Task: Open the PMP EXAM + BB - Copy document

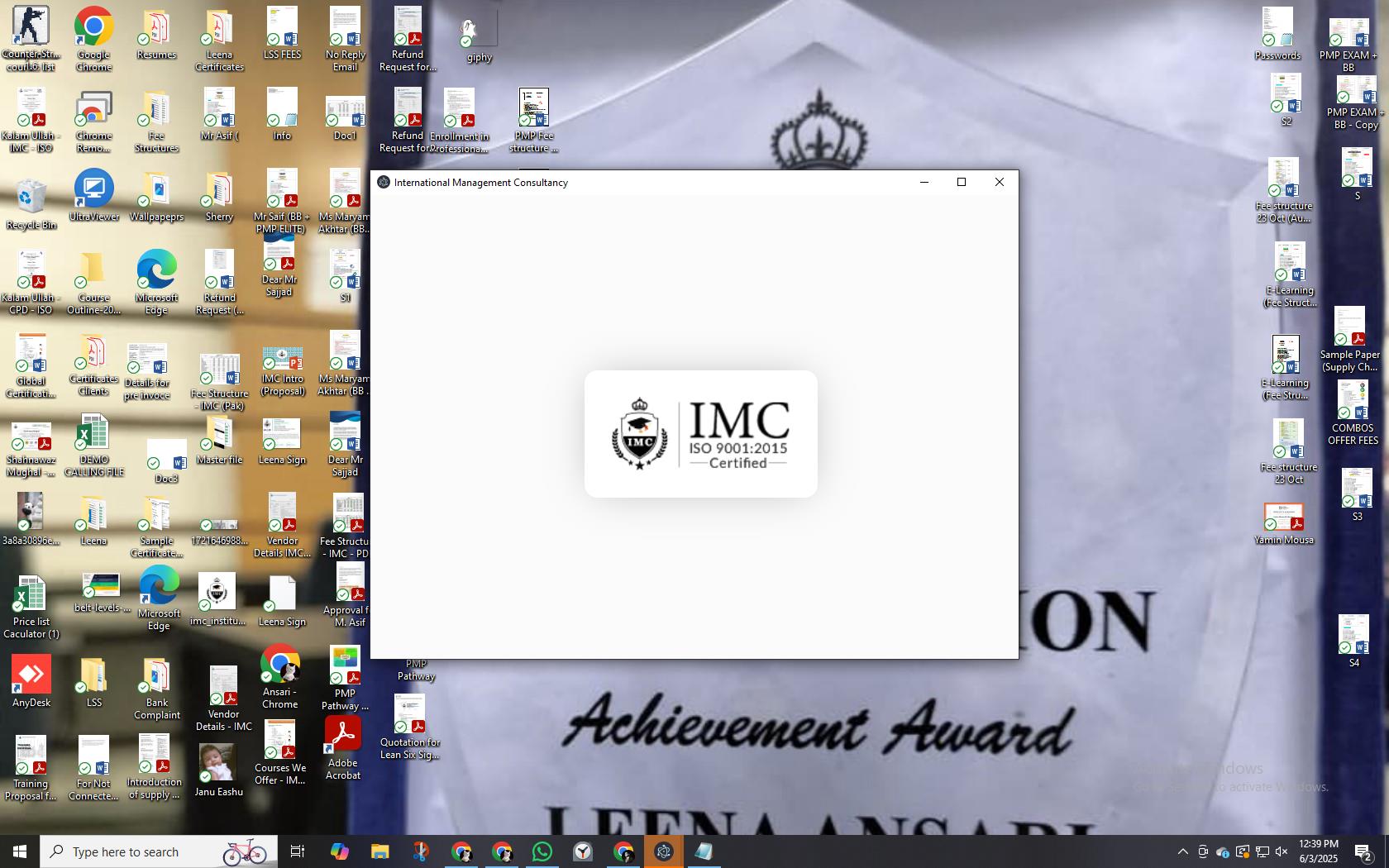Action: pos(1354,103)
